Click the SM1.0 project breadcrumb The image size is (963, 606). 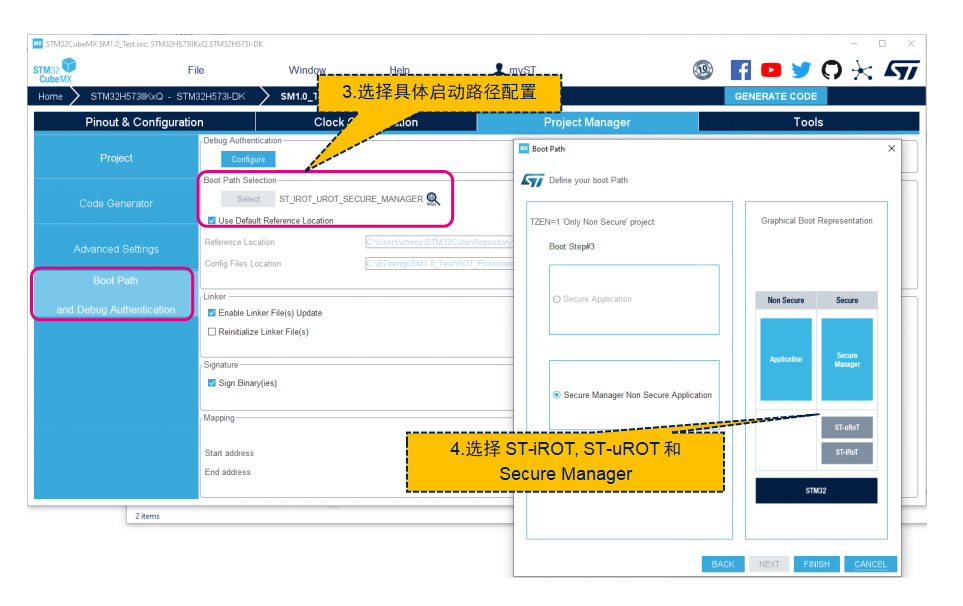299,96
